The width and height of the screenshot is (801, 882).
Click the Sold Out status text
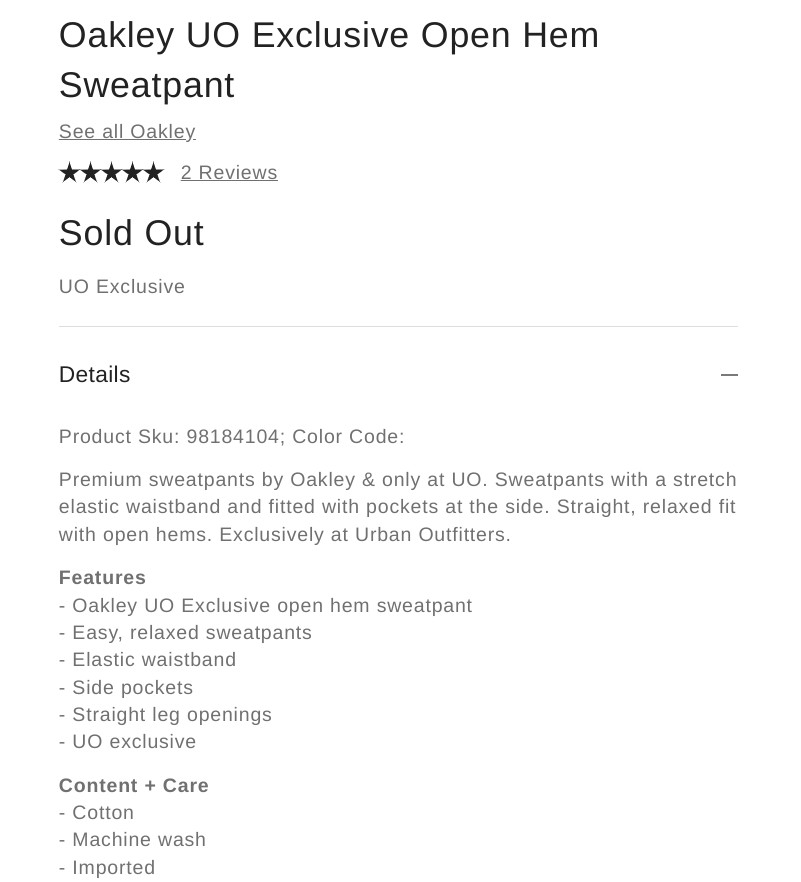[x=131, y=234]
